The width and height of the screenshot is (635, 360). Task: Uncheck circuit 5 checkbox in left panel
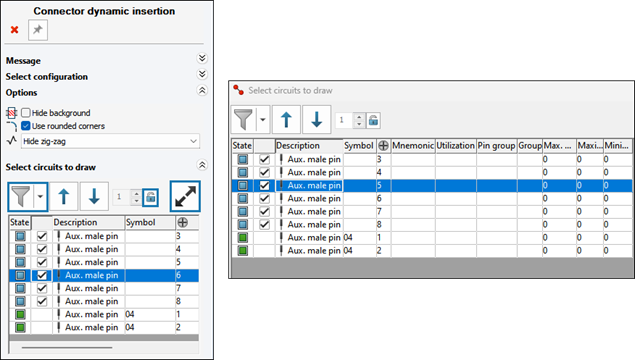pyautogui.click(x=42, y=262)
